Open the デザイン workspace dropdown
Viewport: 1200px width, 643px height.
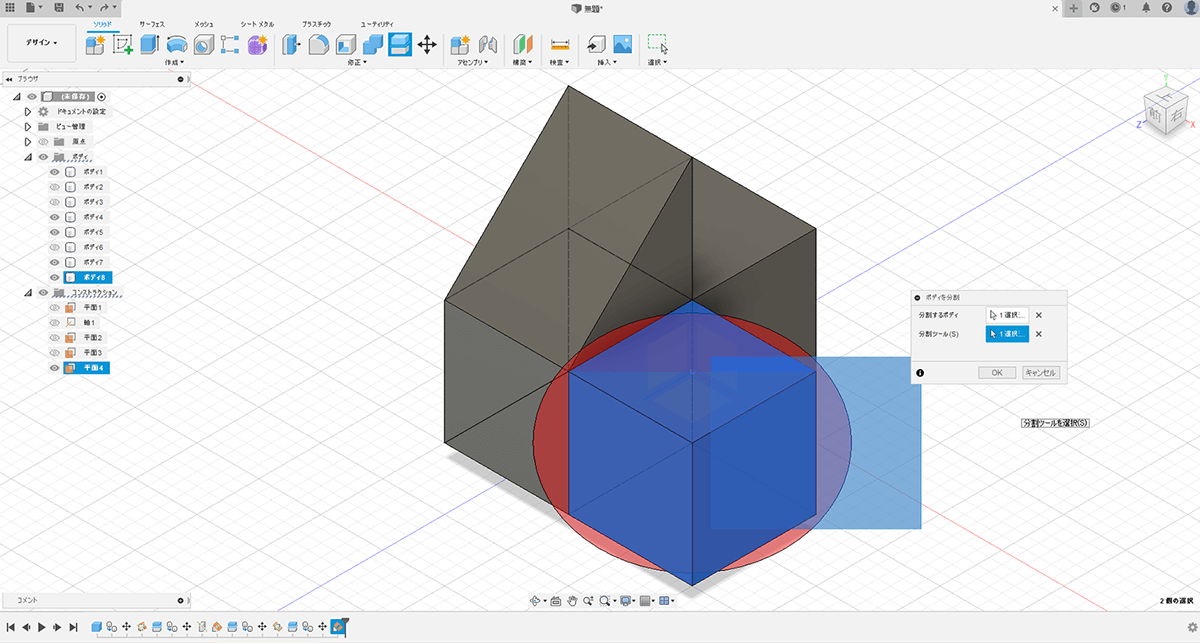(41, 43)
